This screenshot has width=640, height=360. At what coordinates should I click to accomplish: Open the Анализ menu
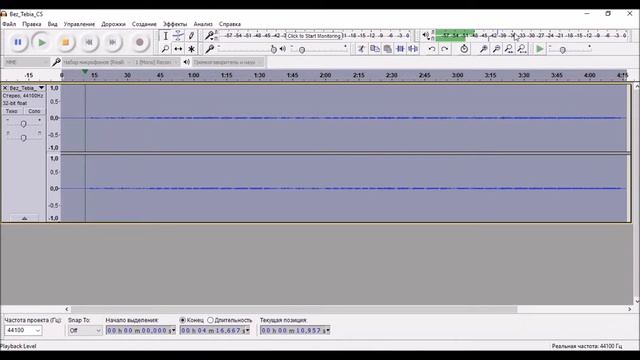point(203,24)
